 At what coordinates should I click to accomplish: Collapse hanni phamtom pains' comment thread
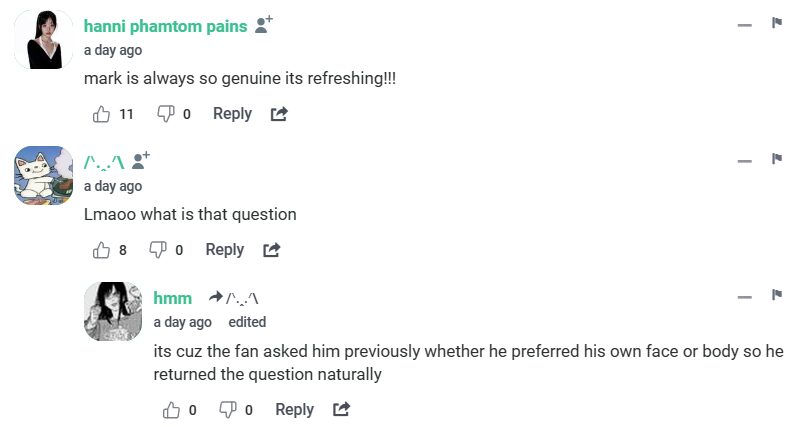[x=744, y=24]
